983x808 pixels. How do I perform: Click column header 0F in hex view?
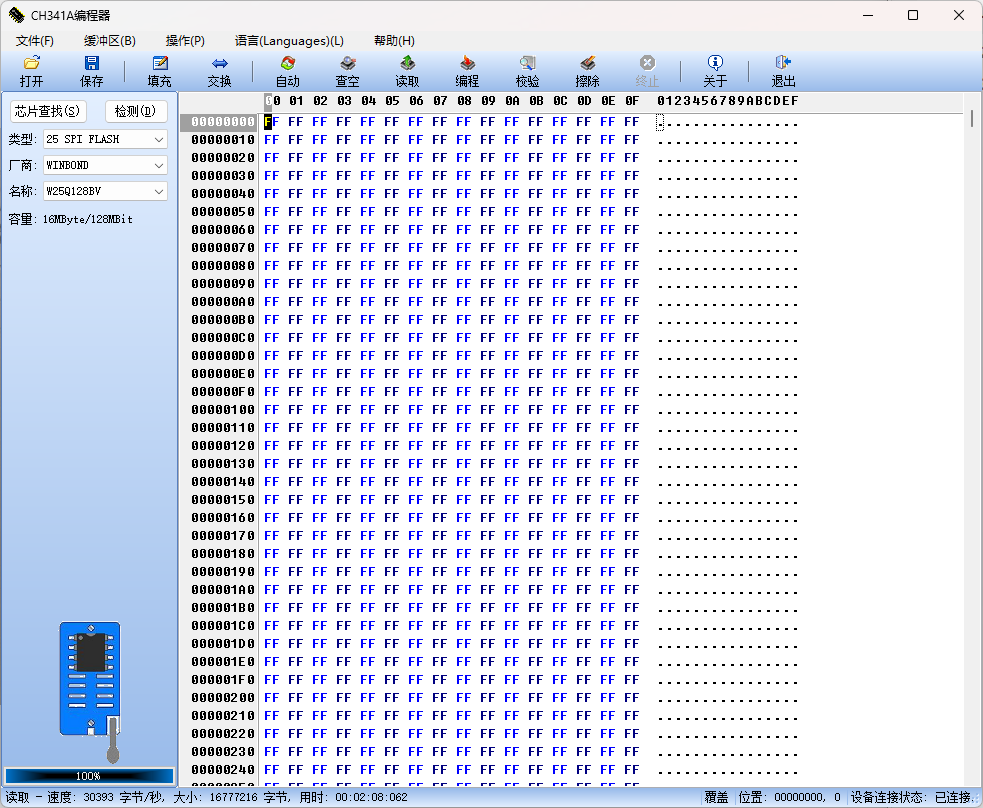coord(632,101)
